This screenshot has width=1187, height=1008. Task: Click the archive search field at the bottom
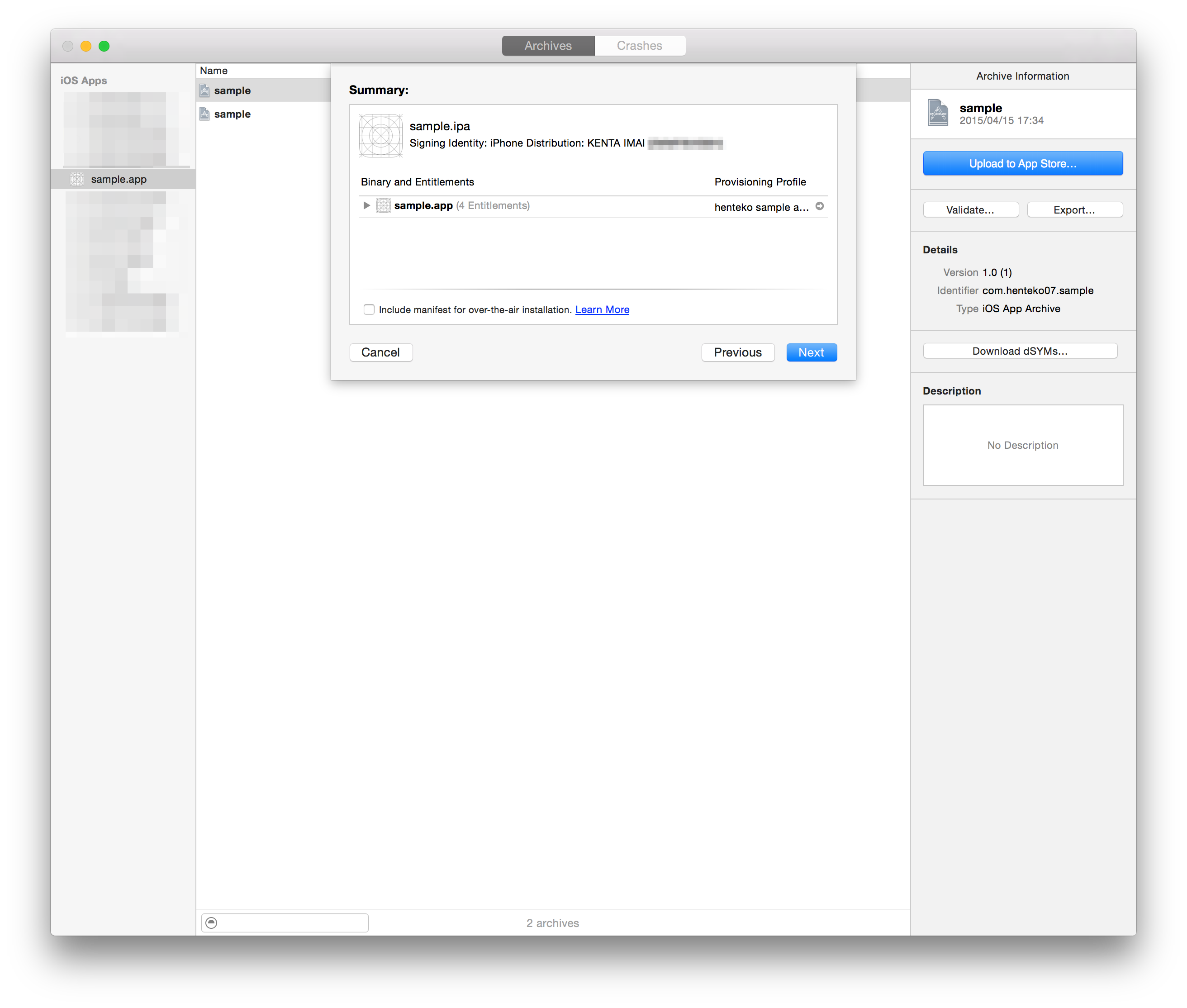(x=291, y=922)
